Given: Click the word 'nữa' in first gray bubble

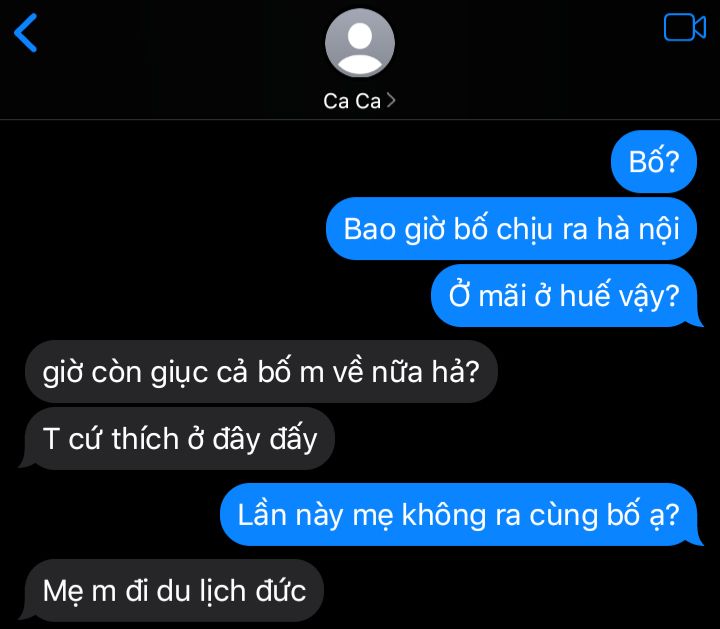Looking at the screenshot, I should [397, 371].
